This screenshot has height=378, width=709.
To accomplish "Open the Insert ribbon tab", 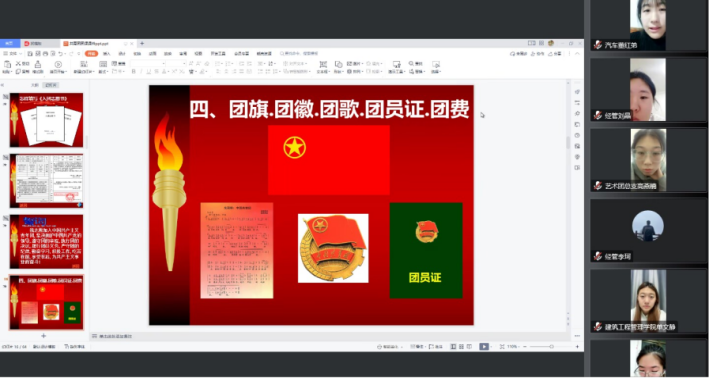I will (107, 53).
